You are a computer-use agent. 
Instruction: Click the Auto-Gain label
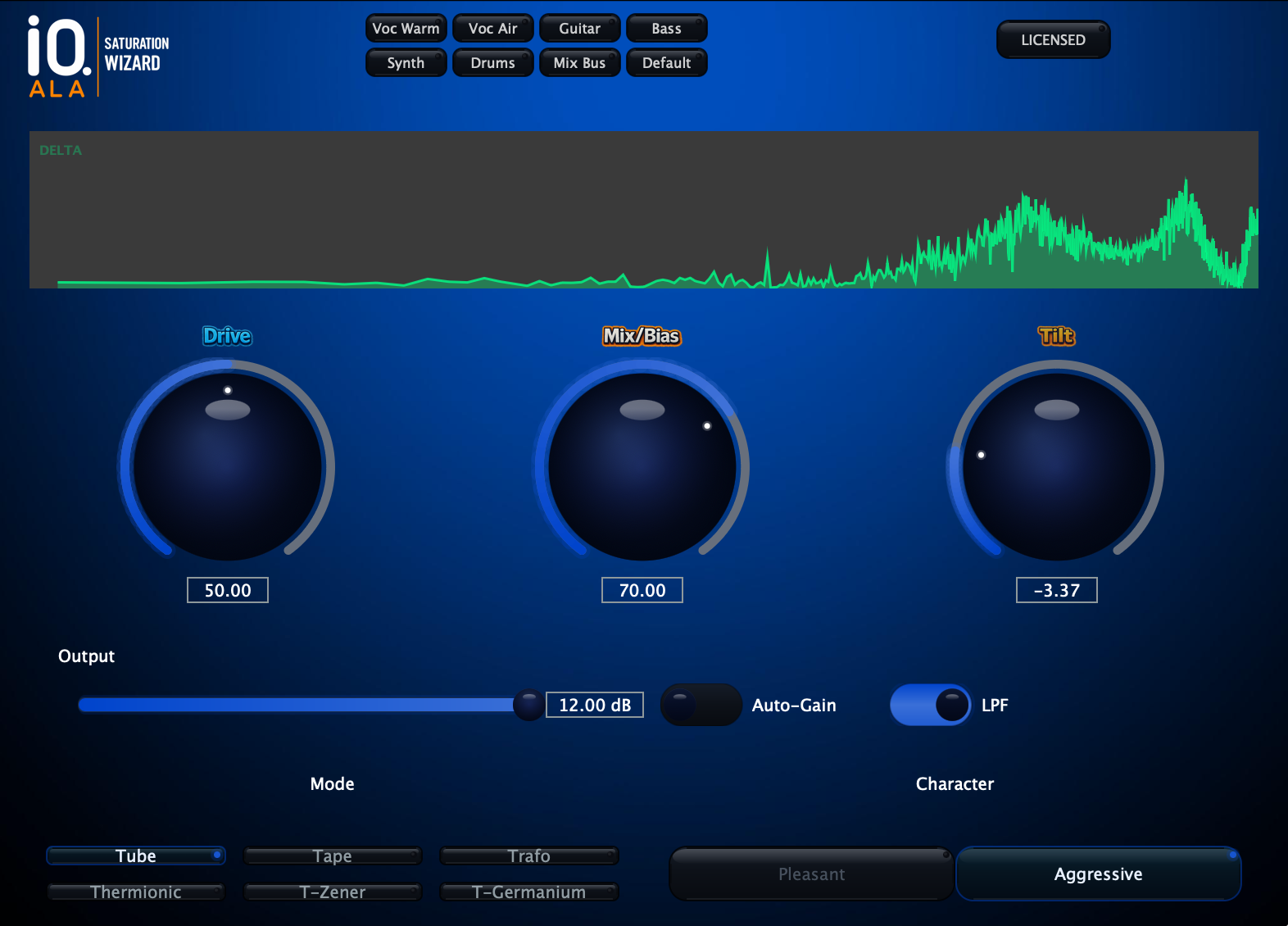[794, 706]
